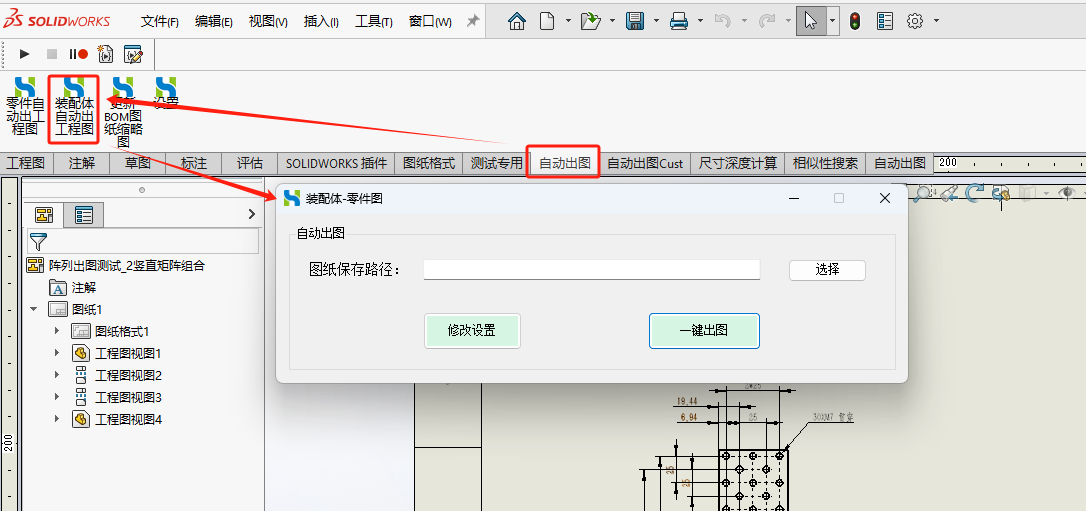Expand the 图纸格式1 tree node
Screen dimensions: 1086x511
click(x=57, y=331)
